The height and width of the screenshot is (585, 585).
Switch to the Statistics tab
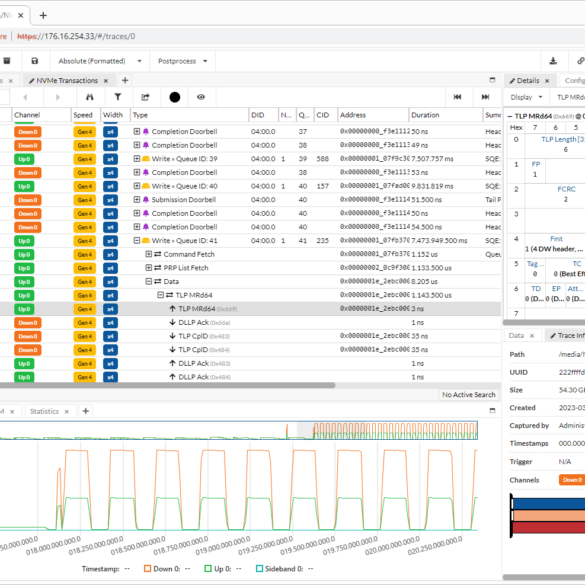point(44,411)
